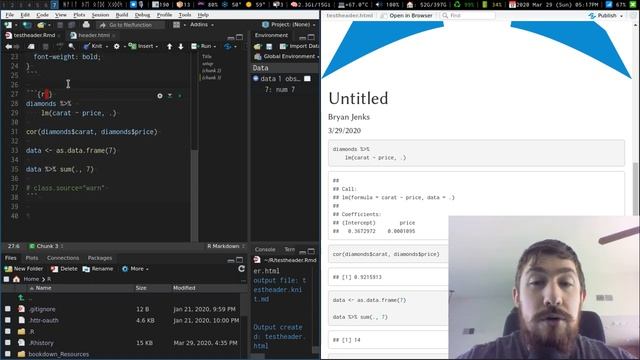Open the Global Environment dropdown

tap(287, 56)
